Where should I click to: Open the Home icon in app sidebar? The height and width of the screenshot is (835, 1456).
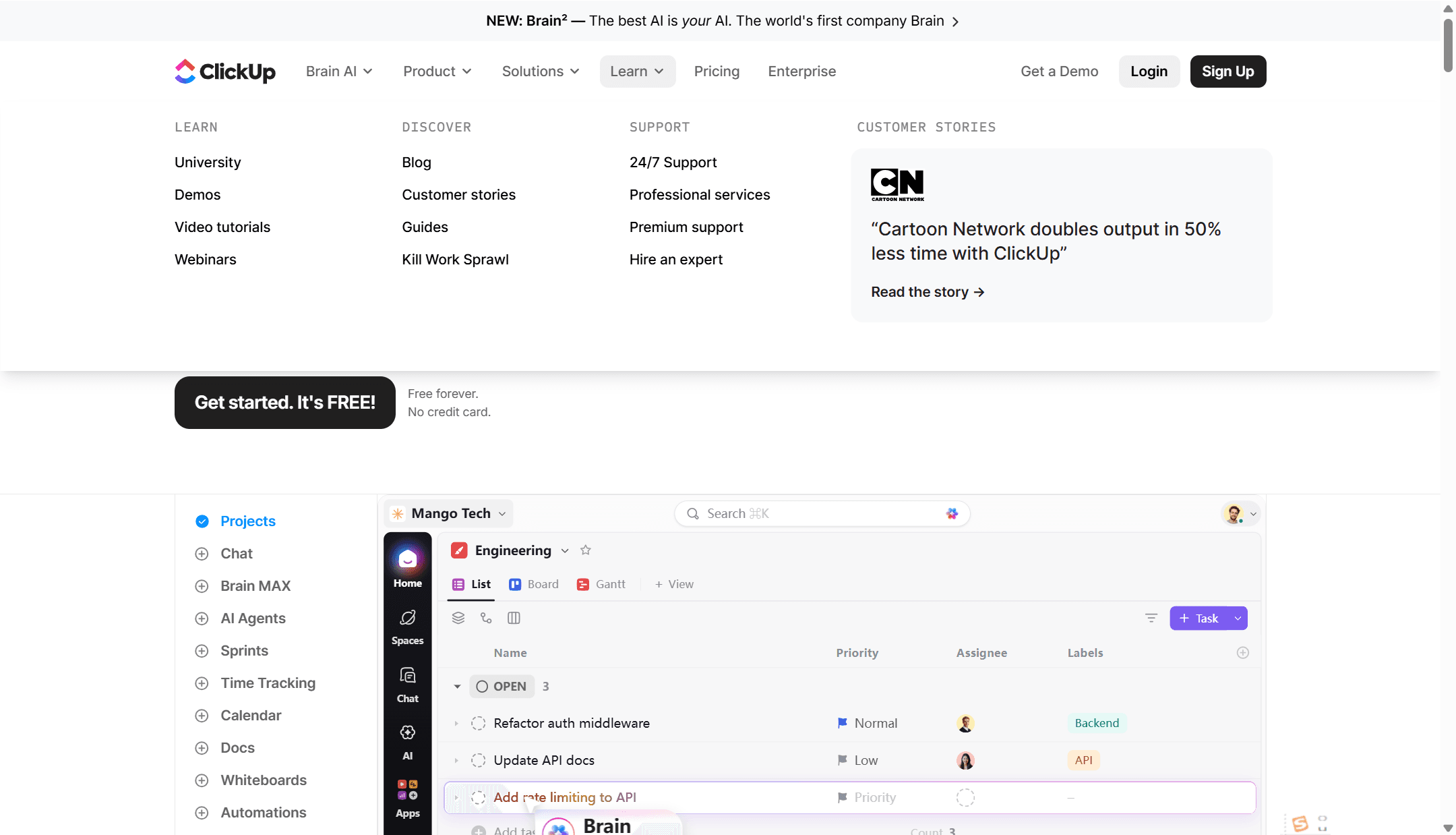click(x=408, y=567)
